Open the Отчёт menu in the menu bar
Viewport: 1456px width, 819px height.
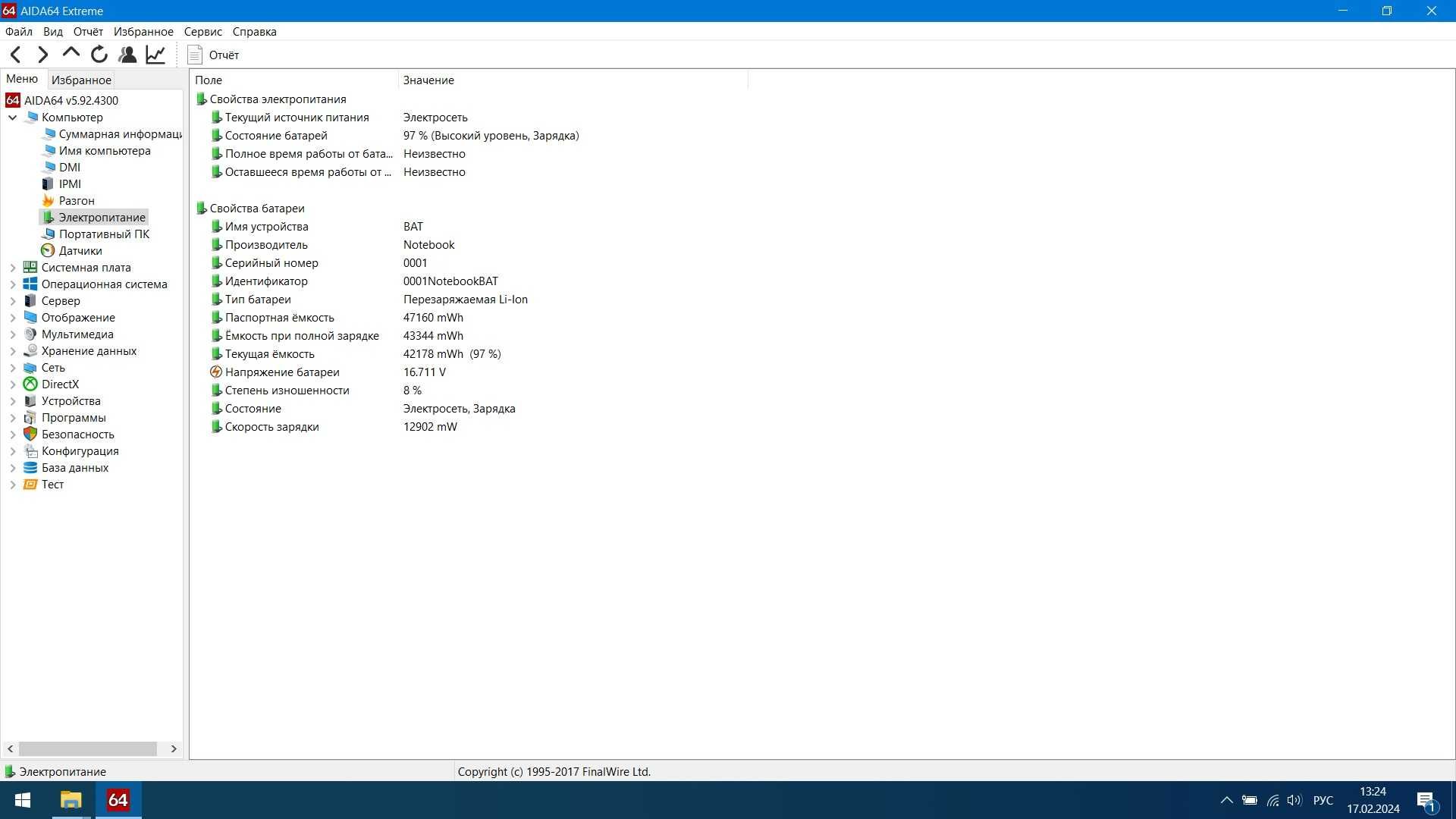[x=88, y=32]
